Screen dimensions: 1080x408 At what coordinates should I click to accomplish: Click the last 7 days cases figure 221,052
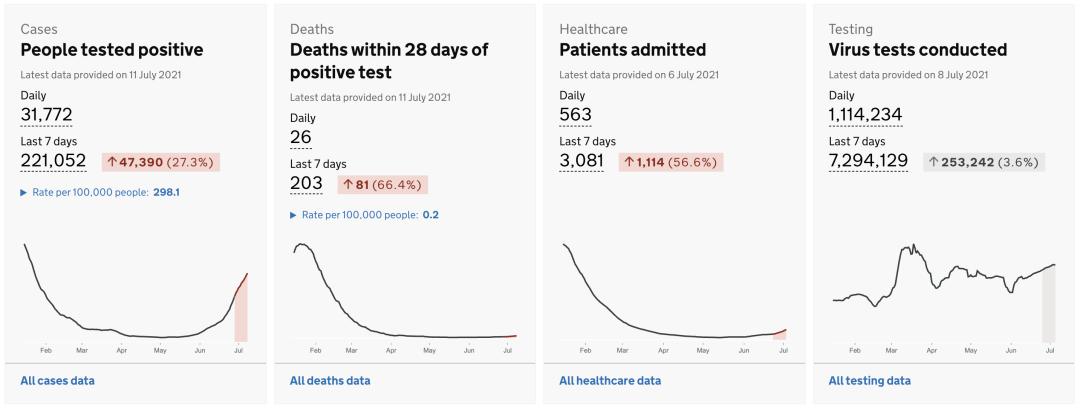[x=53, y=161]
